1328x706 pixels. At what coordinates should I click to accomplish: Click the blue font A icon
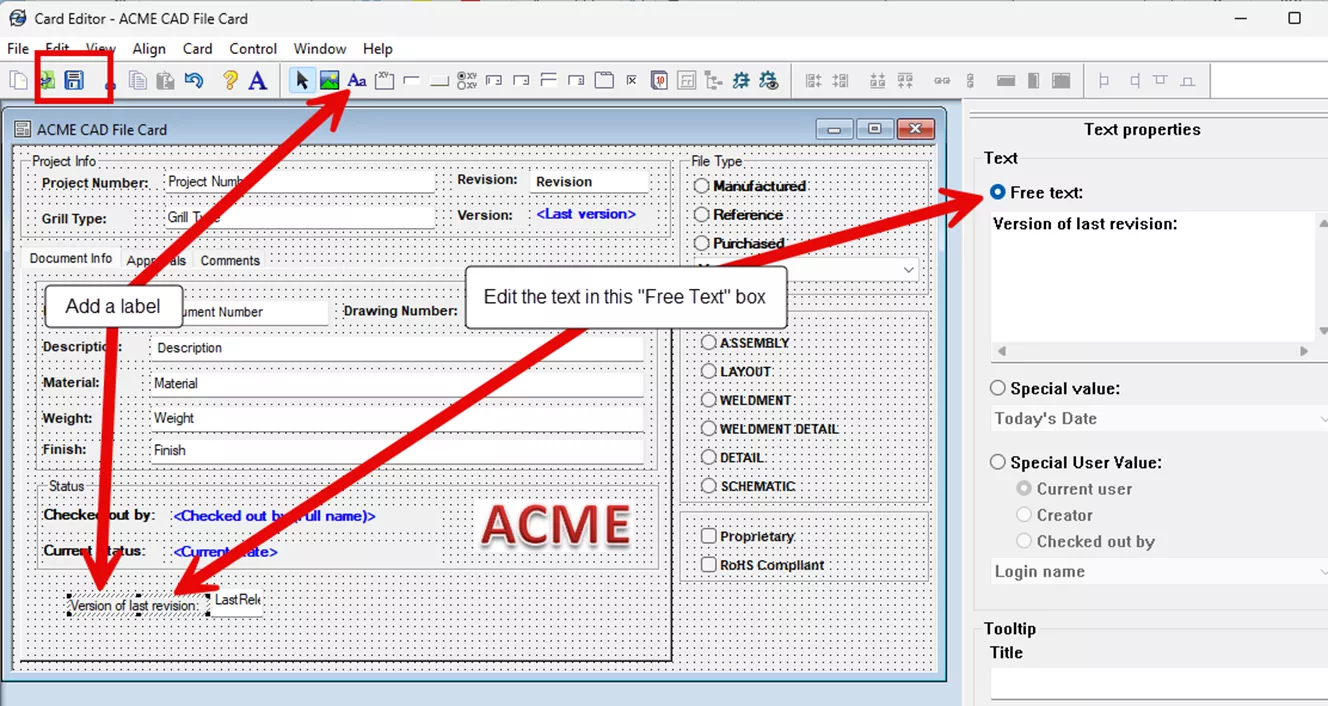click(x=258, y=80)
